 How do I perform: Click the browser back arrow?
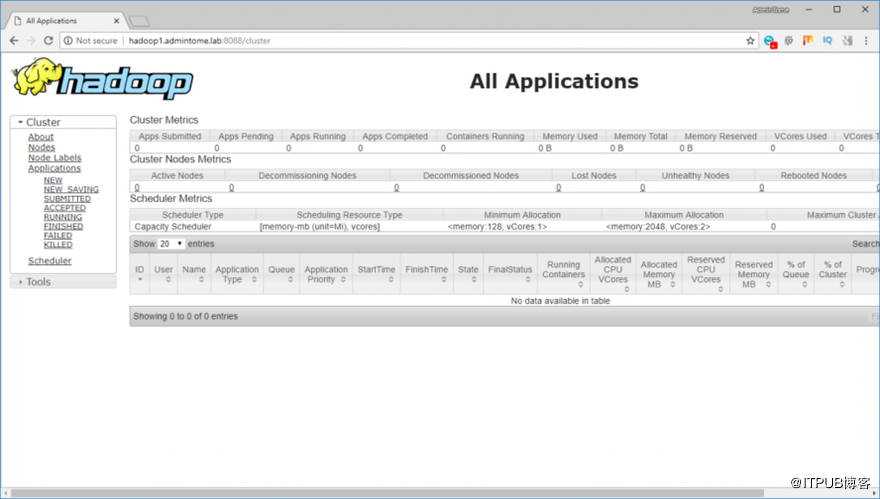(x=14, y=40)
